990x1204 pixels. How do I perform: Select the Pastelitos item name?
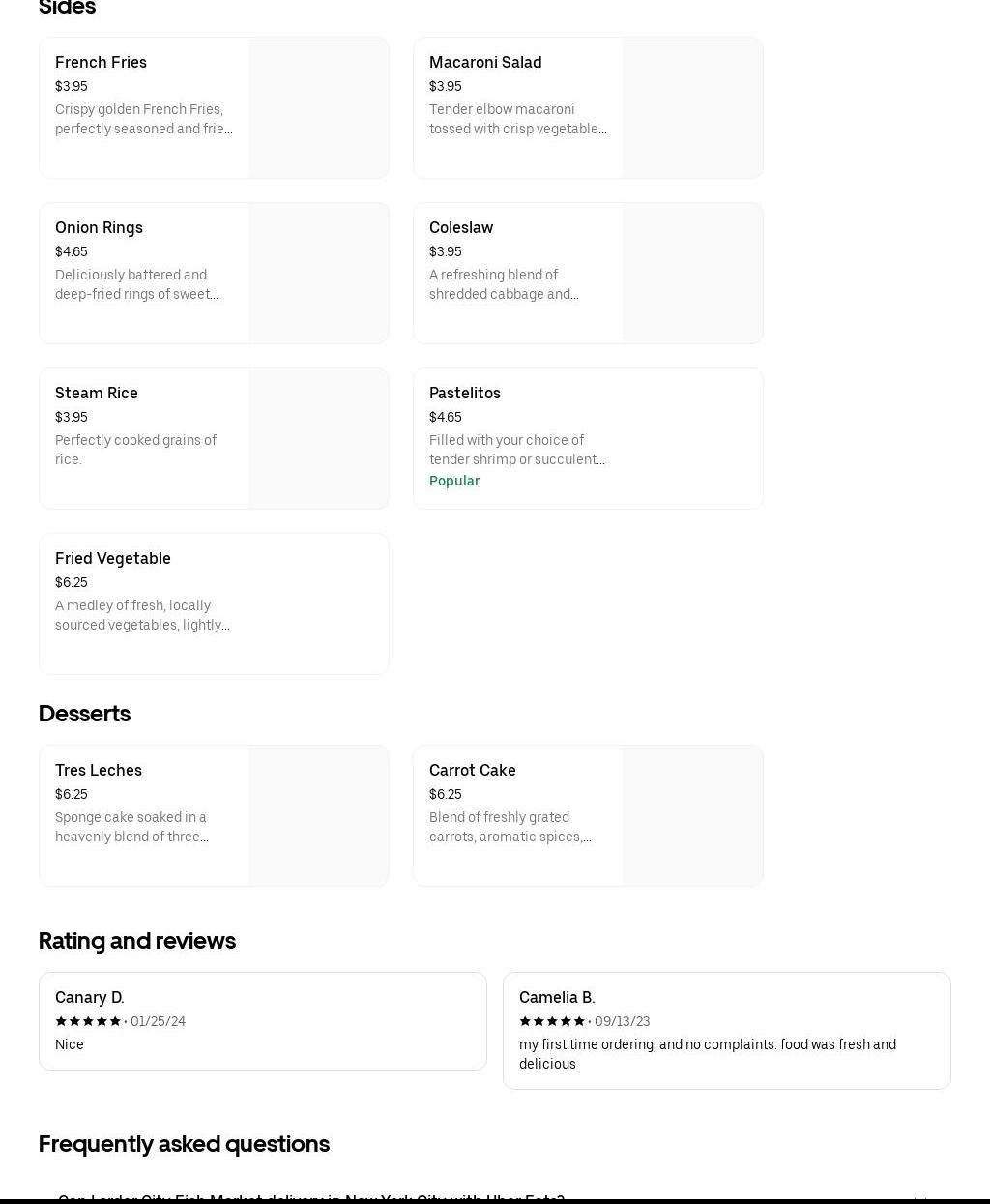465,393
